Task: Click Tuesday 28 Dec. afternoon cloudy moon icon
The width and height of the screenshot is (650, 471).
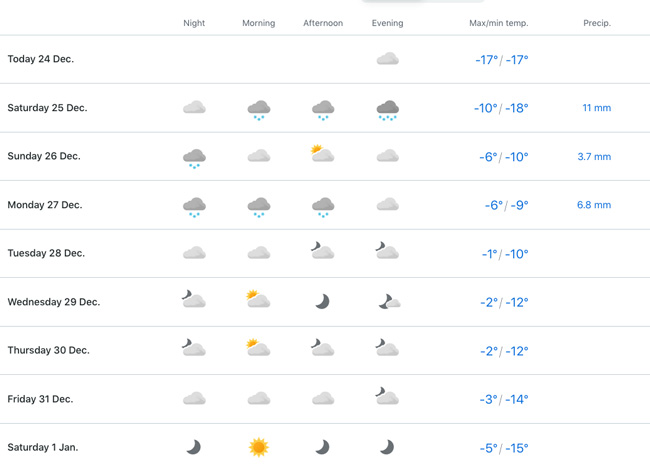Action: point(323,250)
